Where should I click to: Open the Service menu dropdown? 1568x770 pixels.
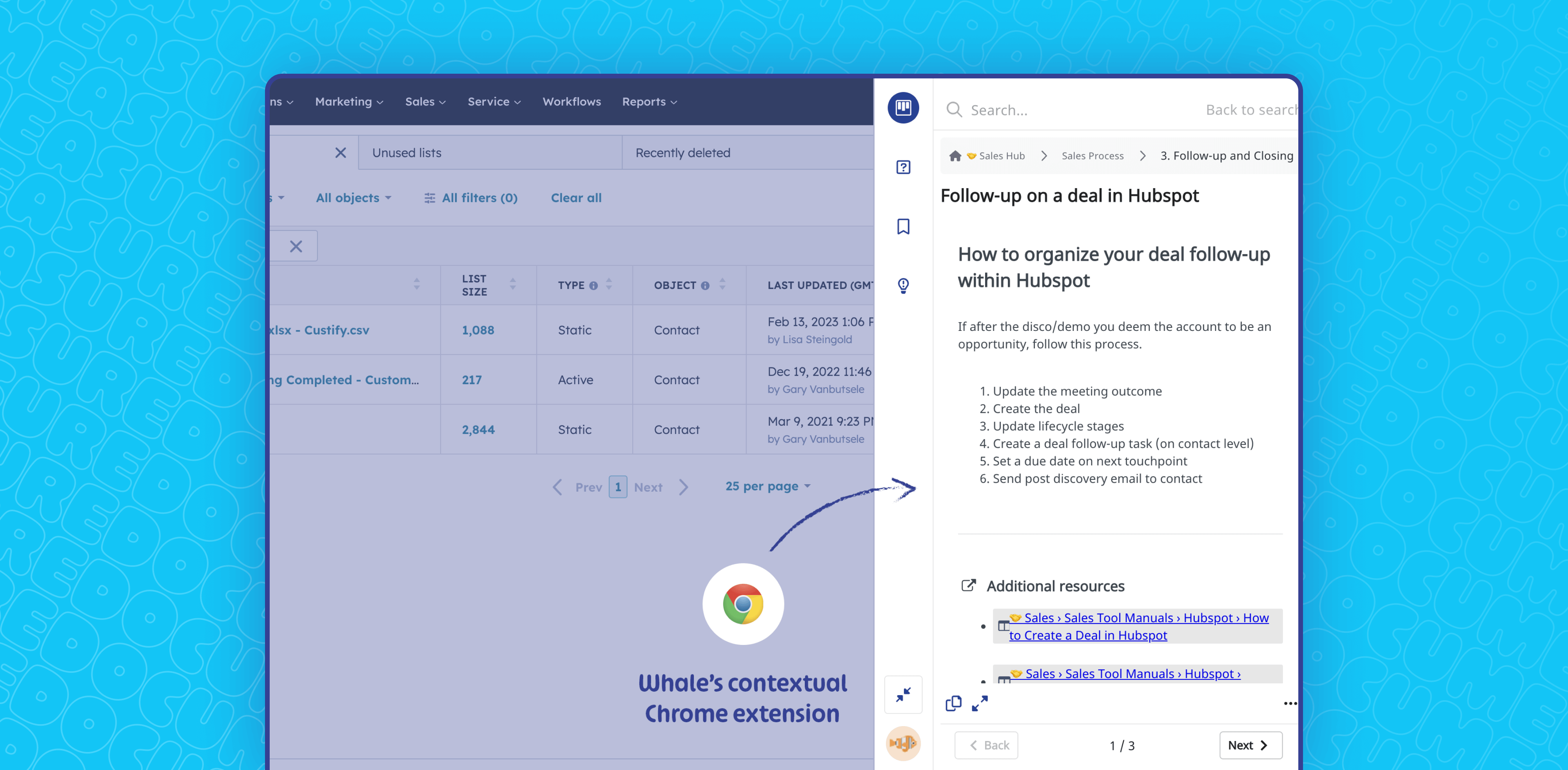(494, 102)
